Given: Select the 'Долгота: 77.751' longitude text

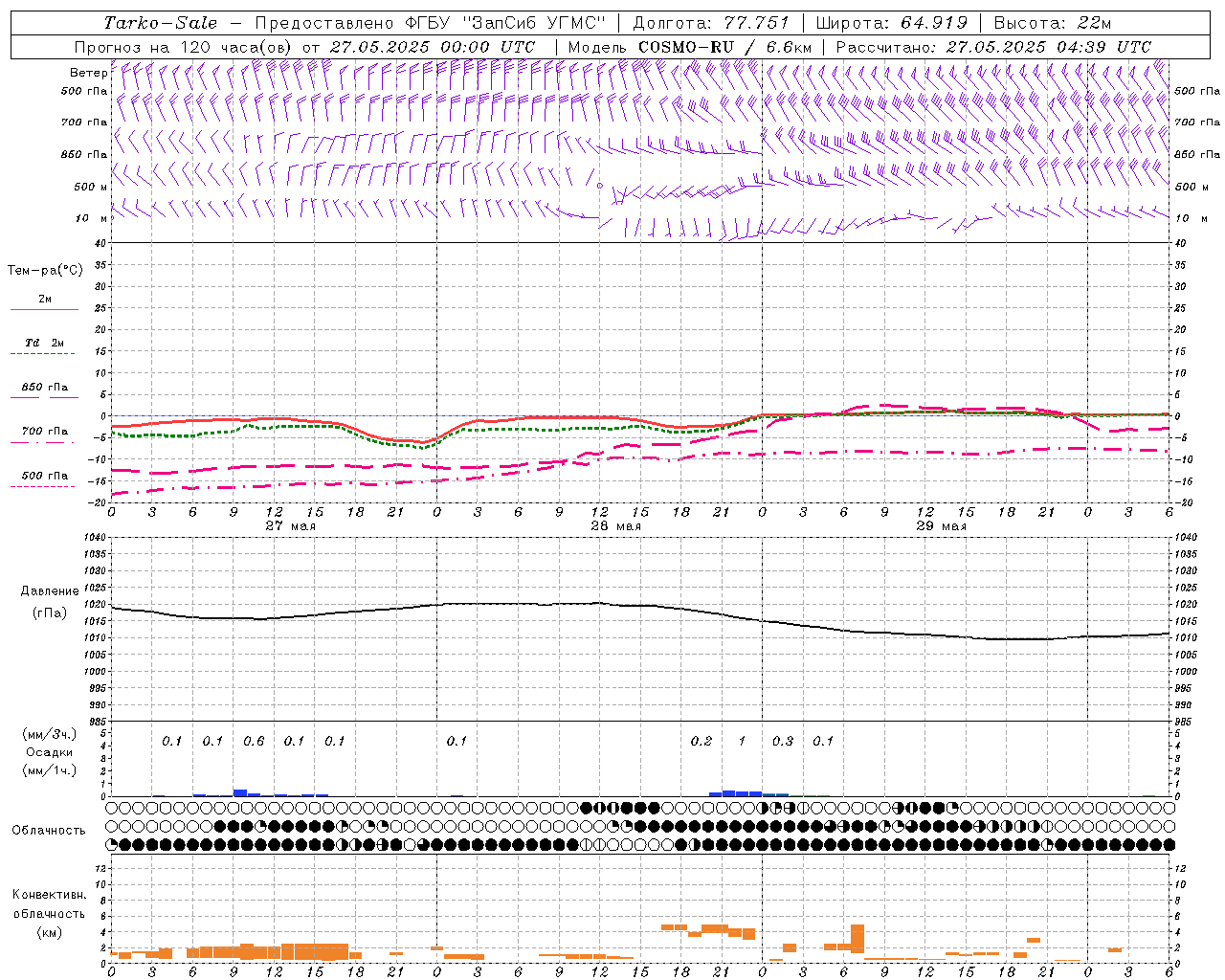Looking at the screenshot, I should pos(711,23).
